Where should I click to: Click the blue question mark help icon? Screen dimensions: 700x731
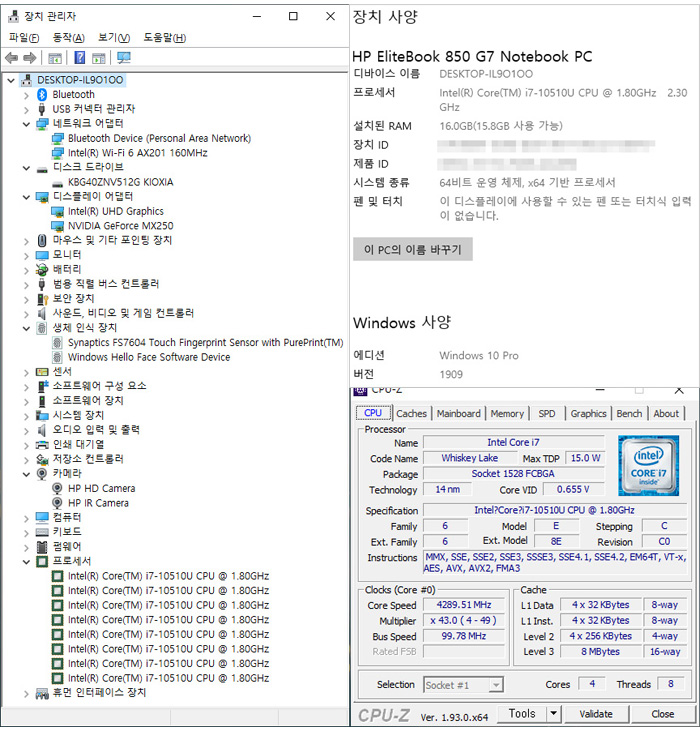80,58
